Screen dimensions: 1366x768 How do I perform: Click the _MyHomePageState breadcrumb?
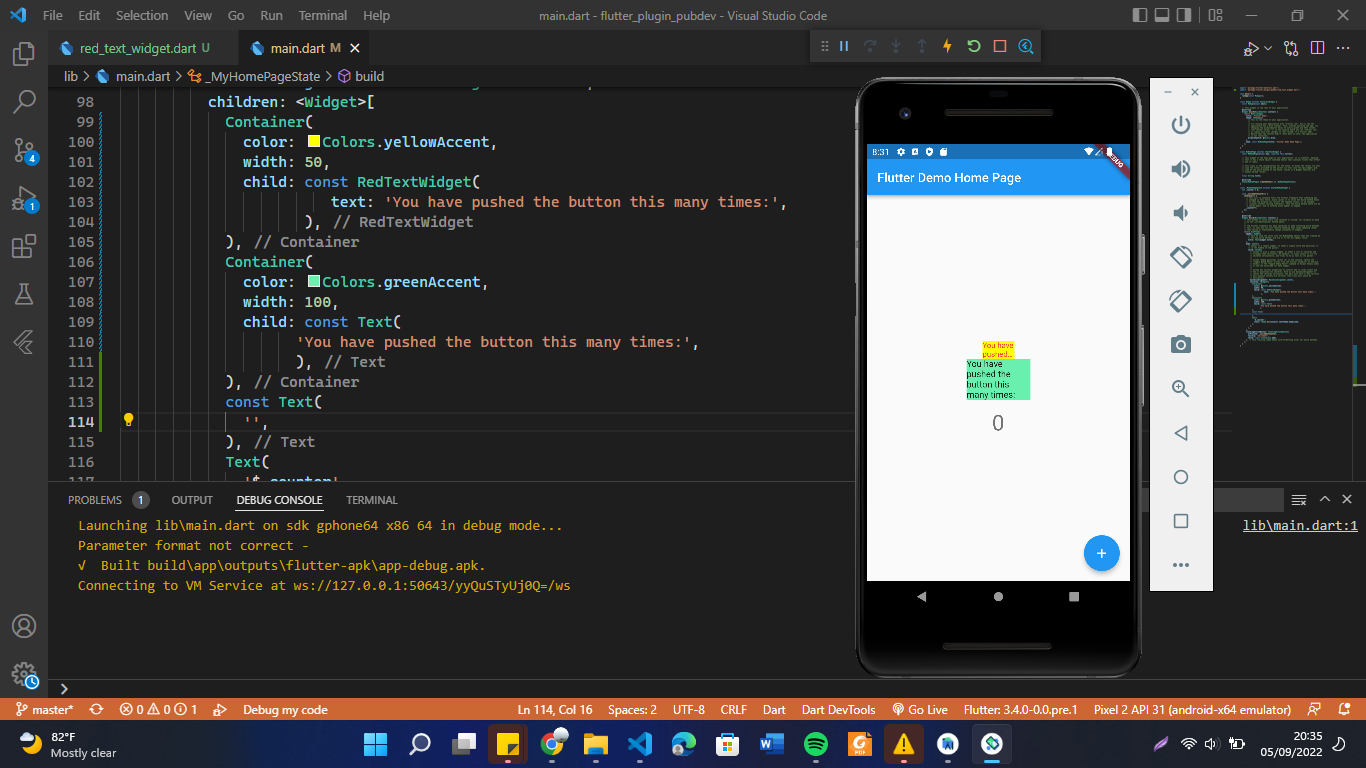(x=262, y=76)
